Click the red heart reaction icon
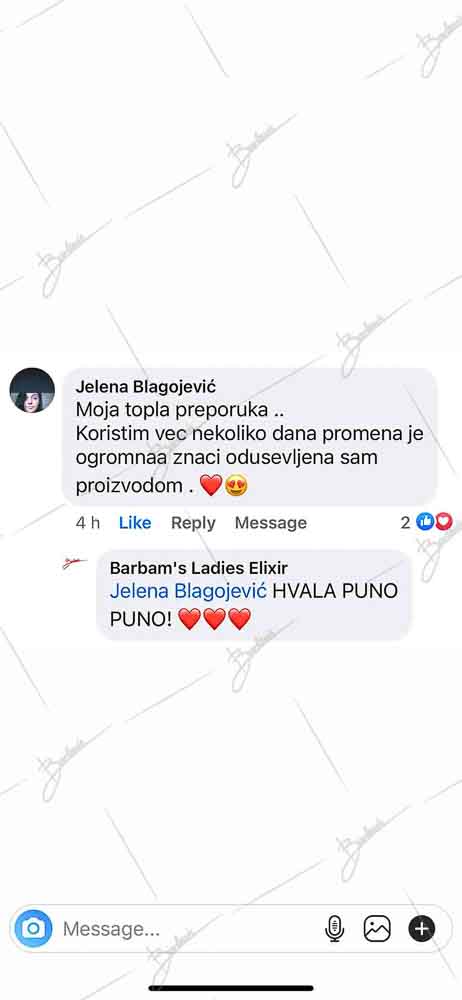The image size is (462, 1000). coord(443,522)
